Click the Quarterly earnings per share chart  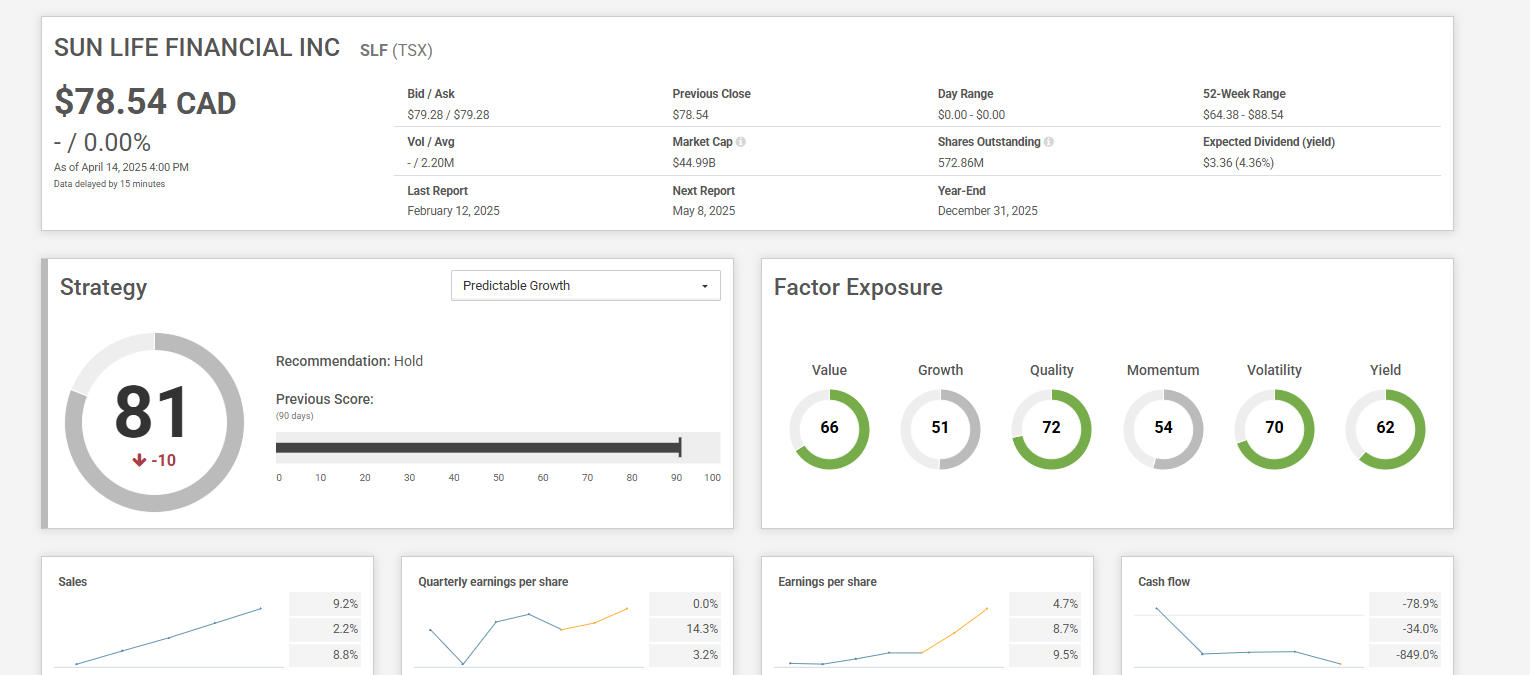click(529, 634)
